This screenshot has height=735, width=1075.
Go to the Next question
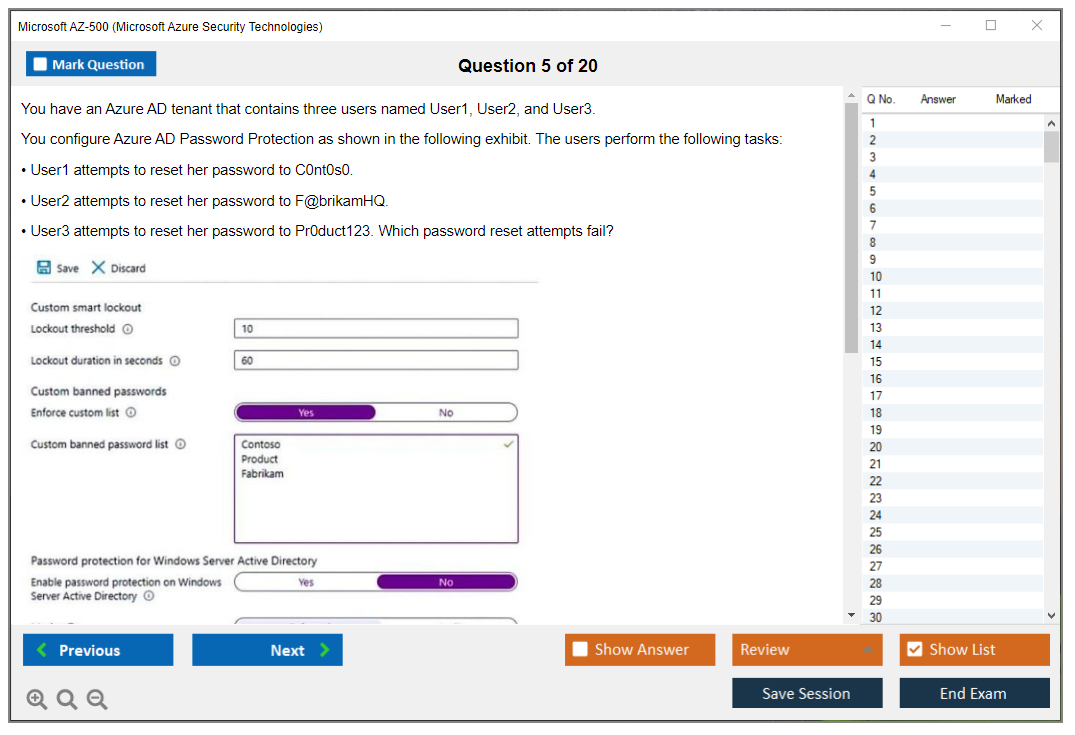coord(267,650)
